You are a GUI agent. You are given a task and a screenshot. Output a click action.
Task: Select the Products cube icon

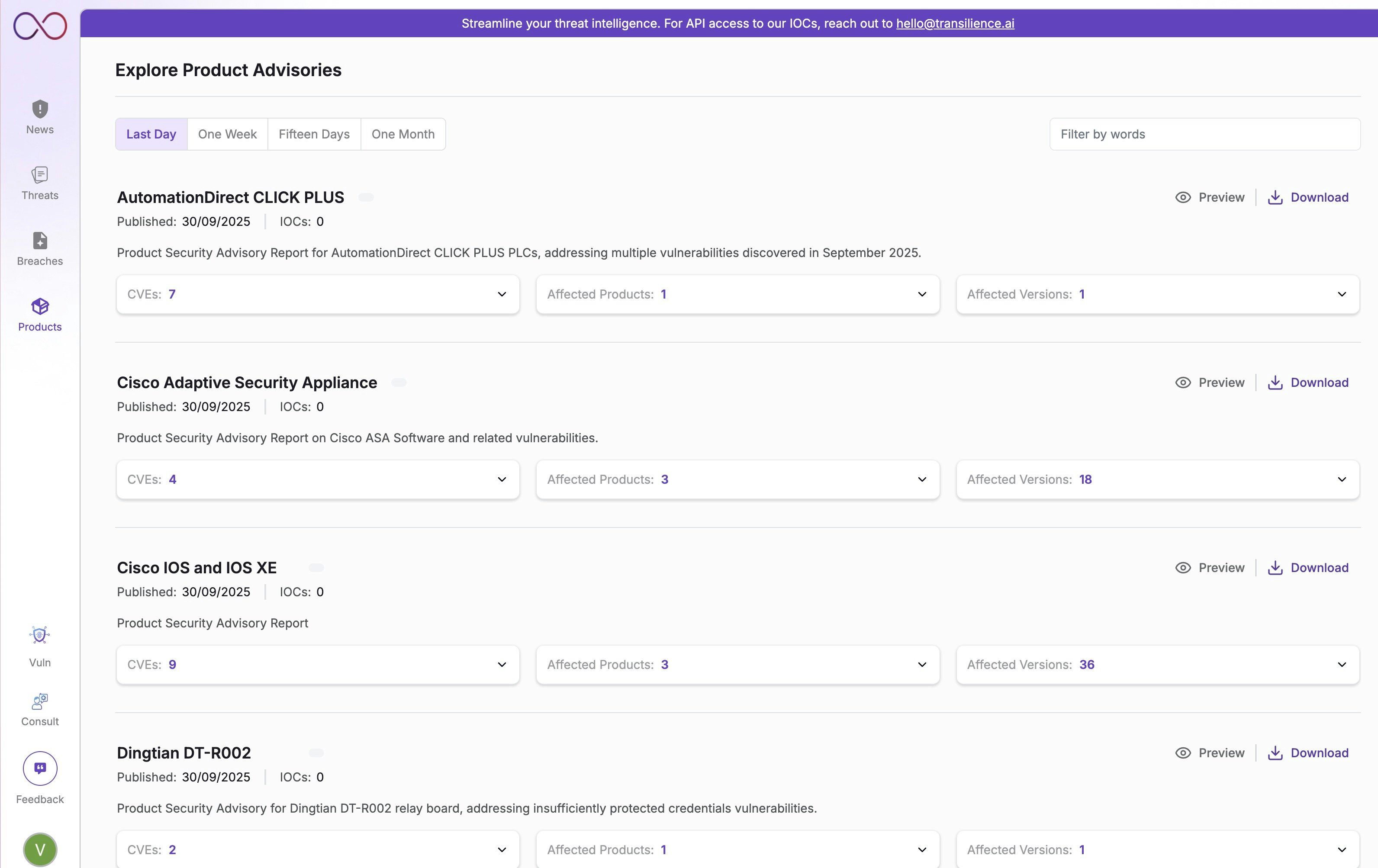pyautogui.click(x=39, y=306)
